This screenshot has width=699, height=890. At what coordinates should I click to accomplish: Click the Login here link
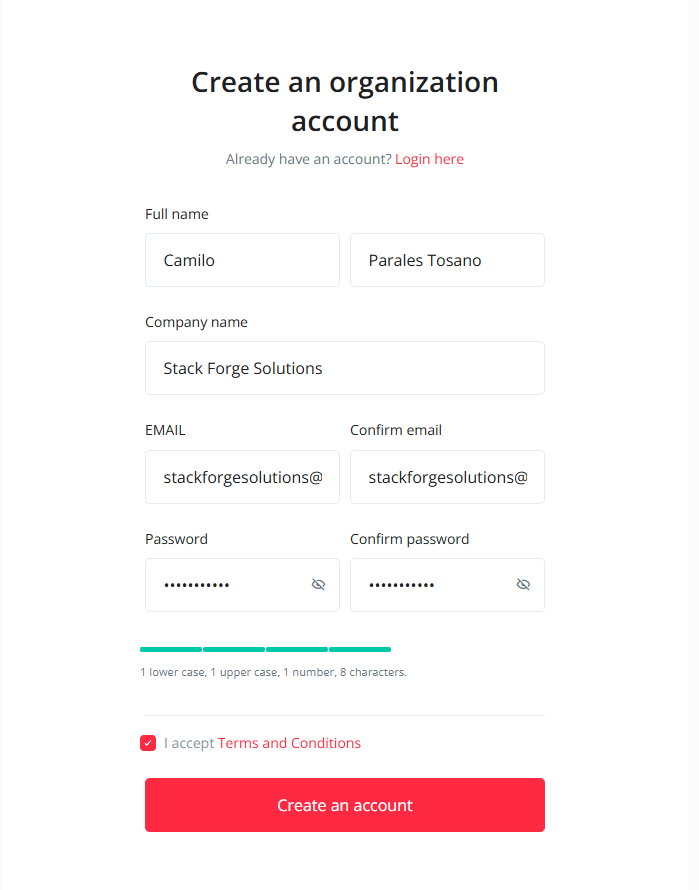(429, 159)
